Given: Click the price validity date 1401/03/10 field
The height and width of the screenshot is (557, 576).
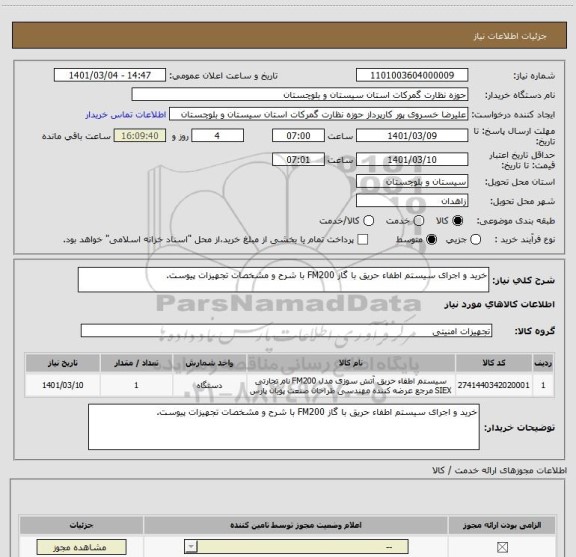Looking at the screenshot, I should coord(412,160).
